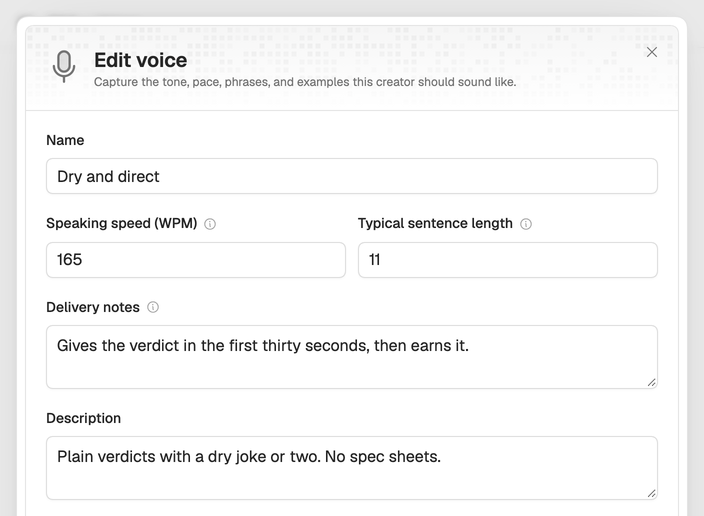Focus the Name field with Dry and direct
The height and width of the screenshot is (516, 704).
[352, 176]
